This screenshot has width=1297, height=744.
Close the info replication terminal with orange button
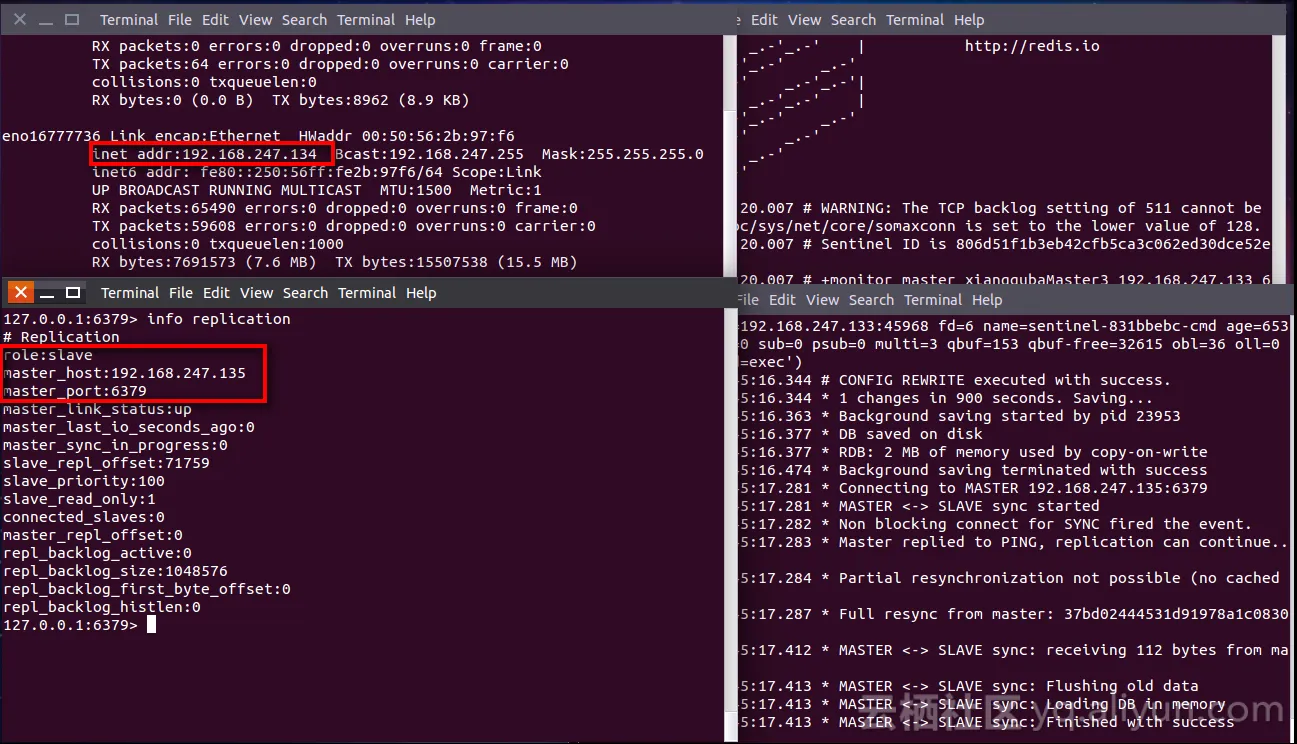point(21,292)
